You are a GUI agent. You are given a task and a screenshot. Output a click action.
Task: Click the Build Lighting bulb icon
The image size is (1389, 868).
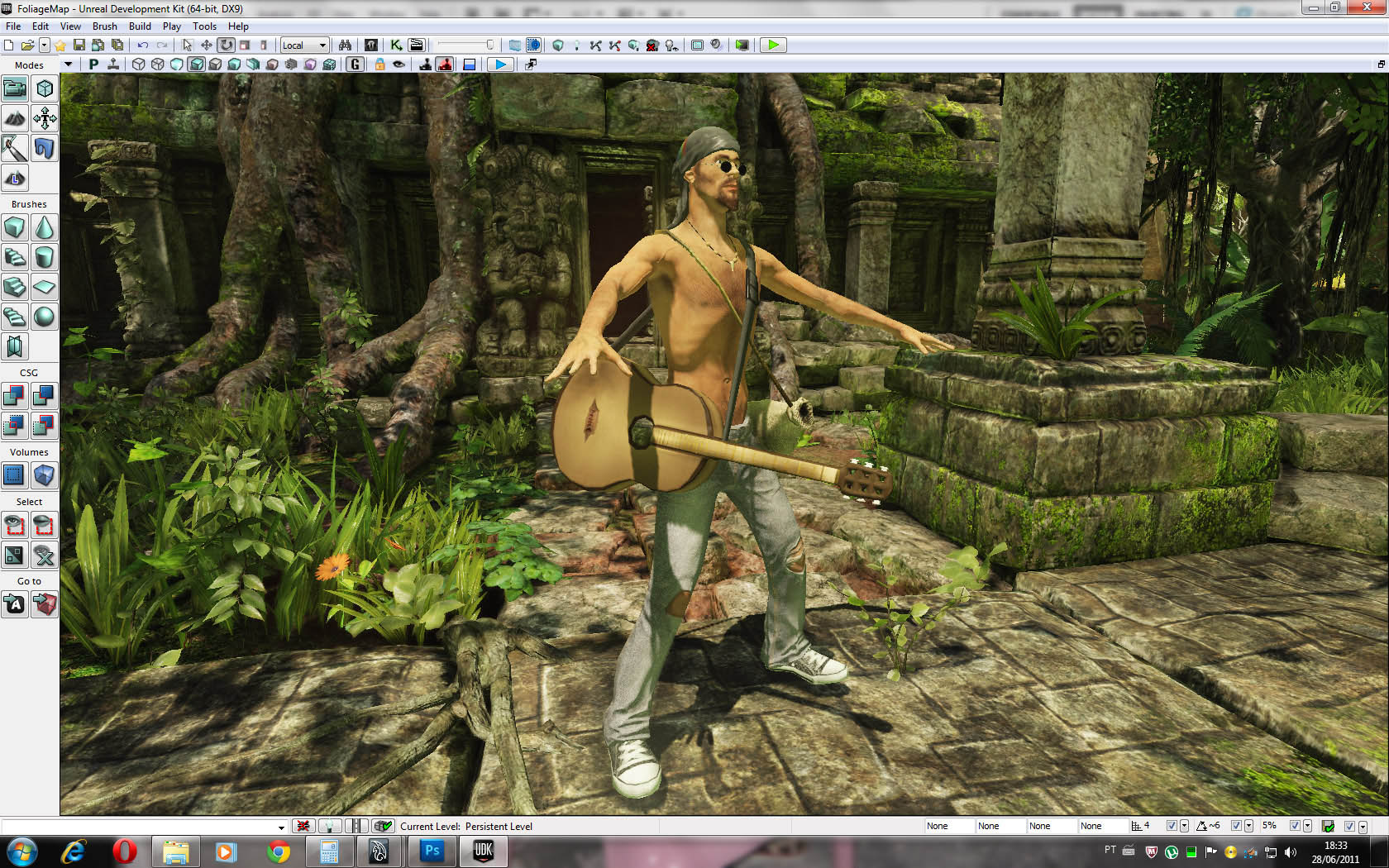click(576, 45)
